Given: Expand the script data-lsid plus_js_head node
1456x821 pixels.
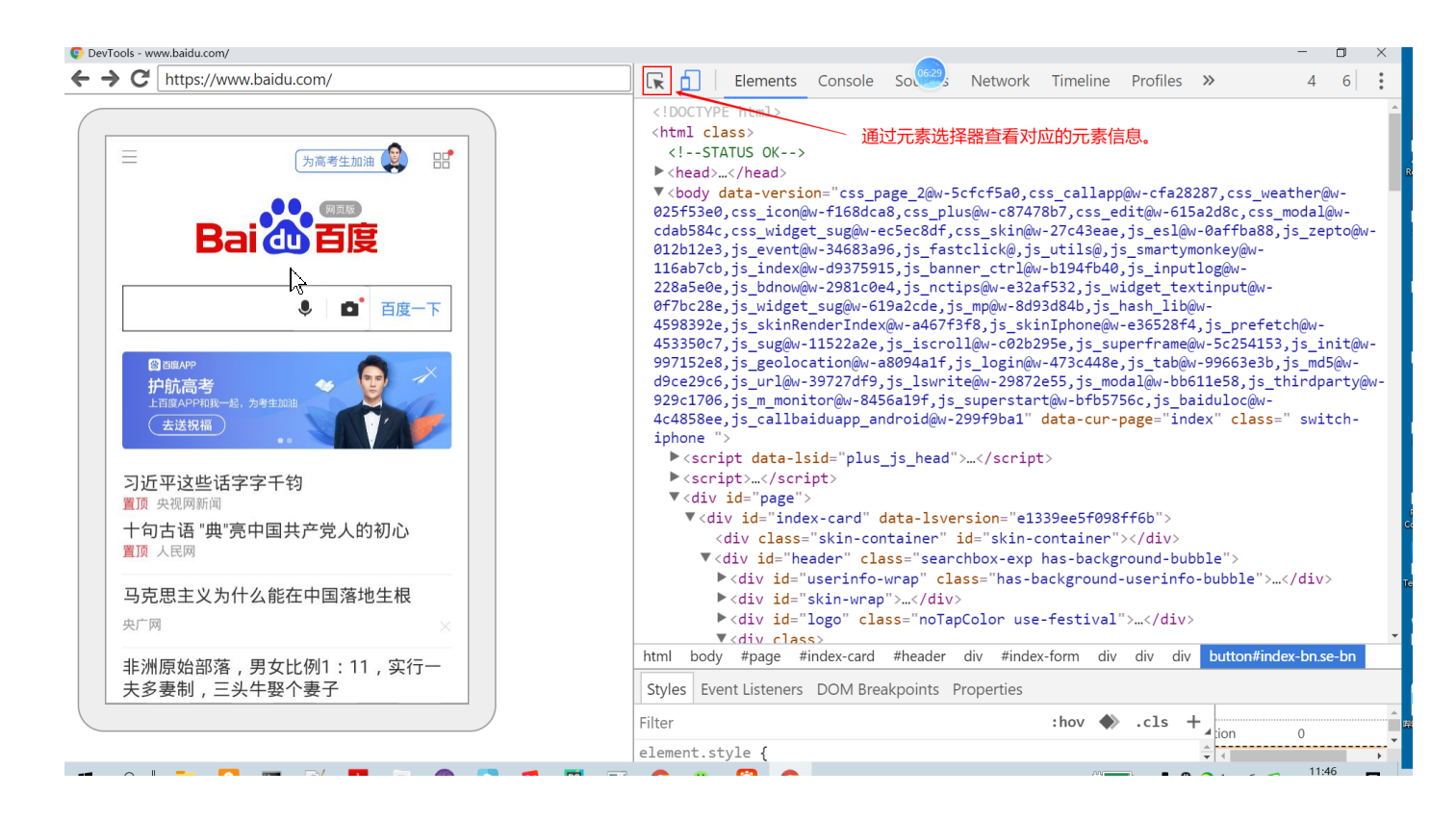Looking at the screenshot, I should pyautogui.click(x=675, y=457).
